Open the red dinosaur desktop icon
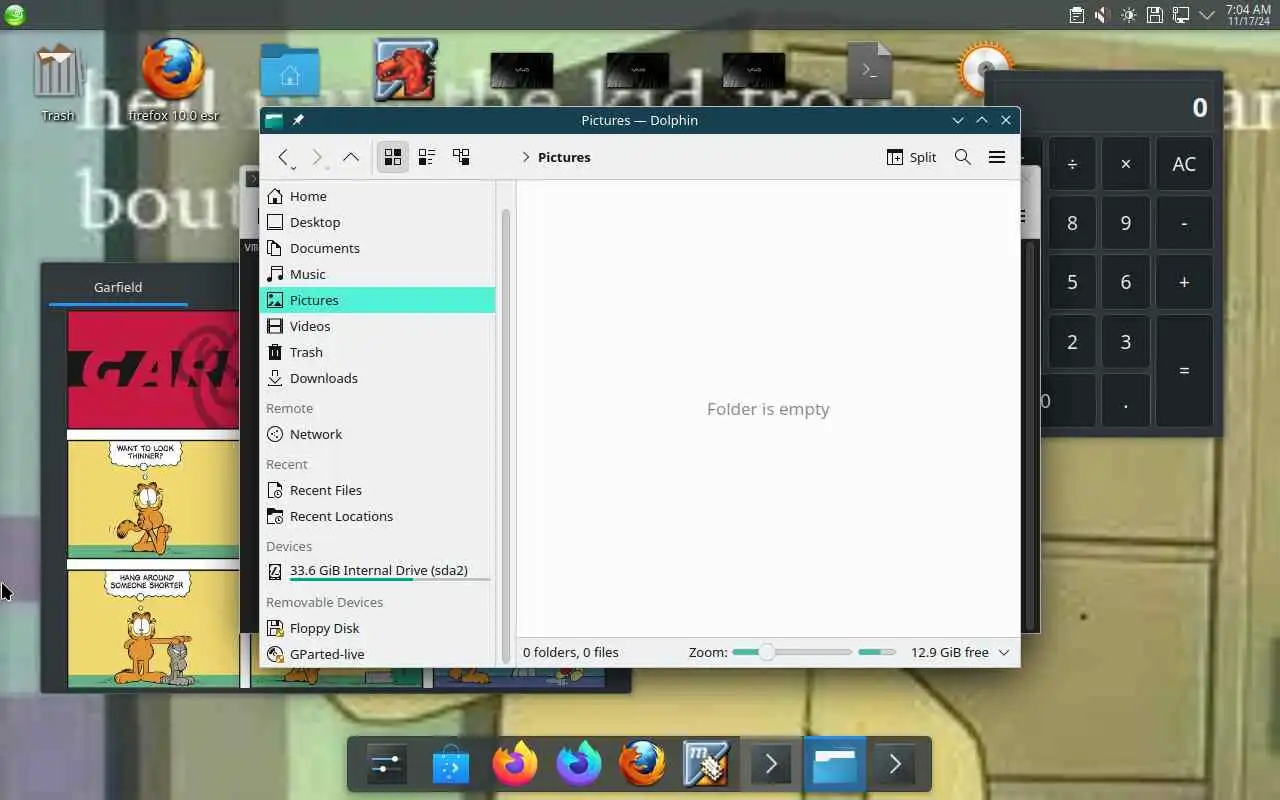1280x800 pixels. (x=406, y=70)
